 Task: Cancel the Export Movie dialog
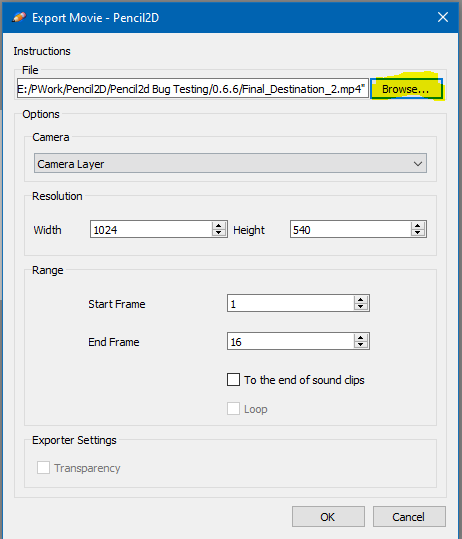[x=409, y=517]
